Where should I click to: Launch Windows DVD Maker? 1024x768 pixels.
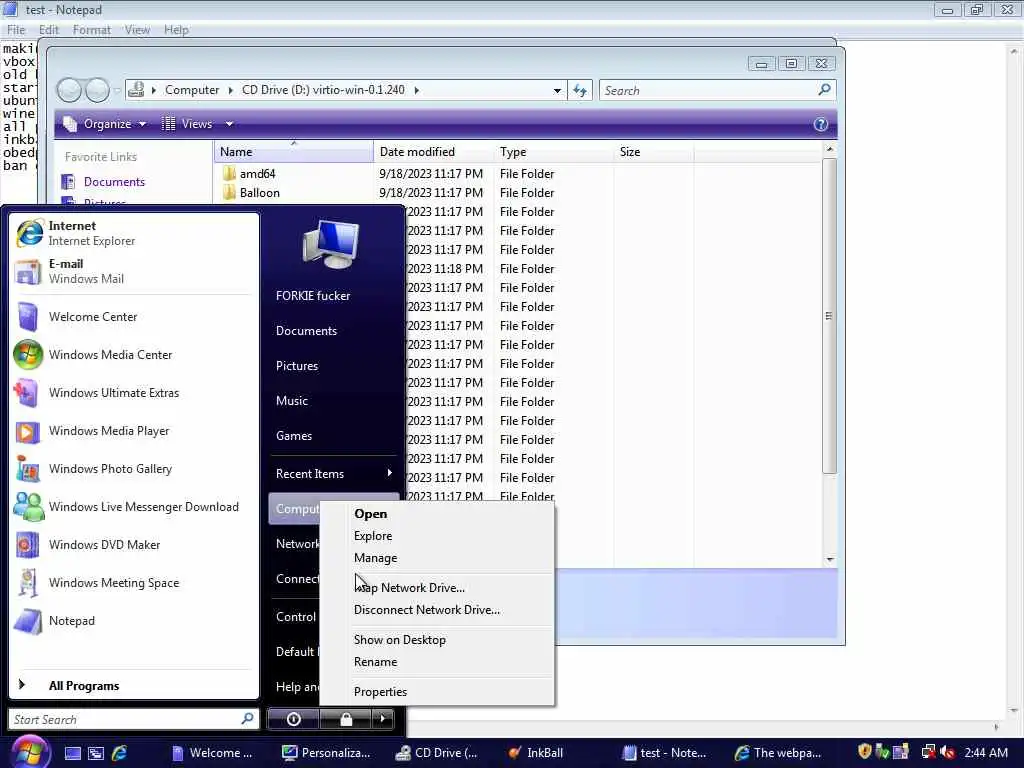pos(133,545)
